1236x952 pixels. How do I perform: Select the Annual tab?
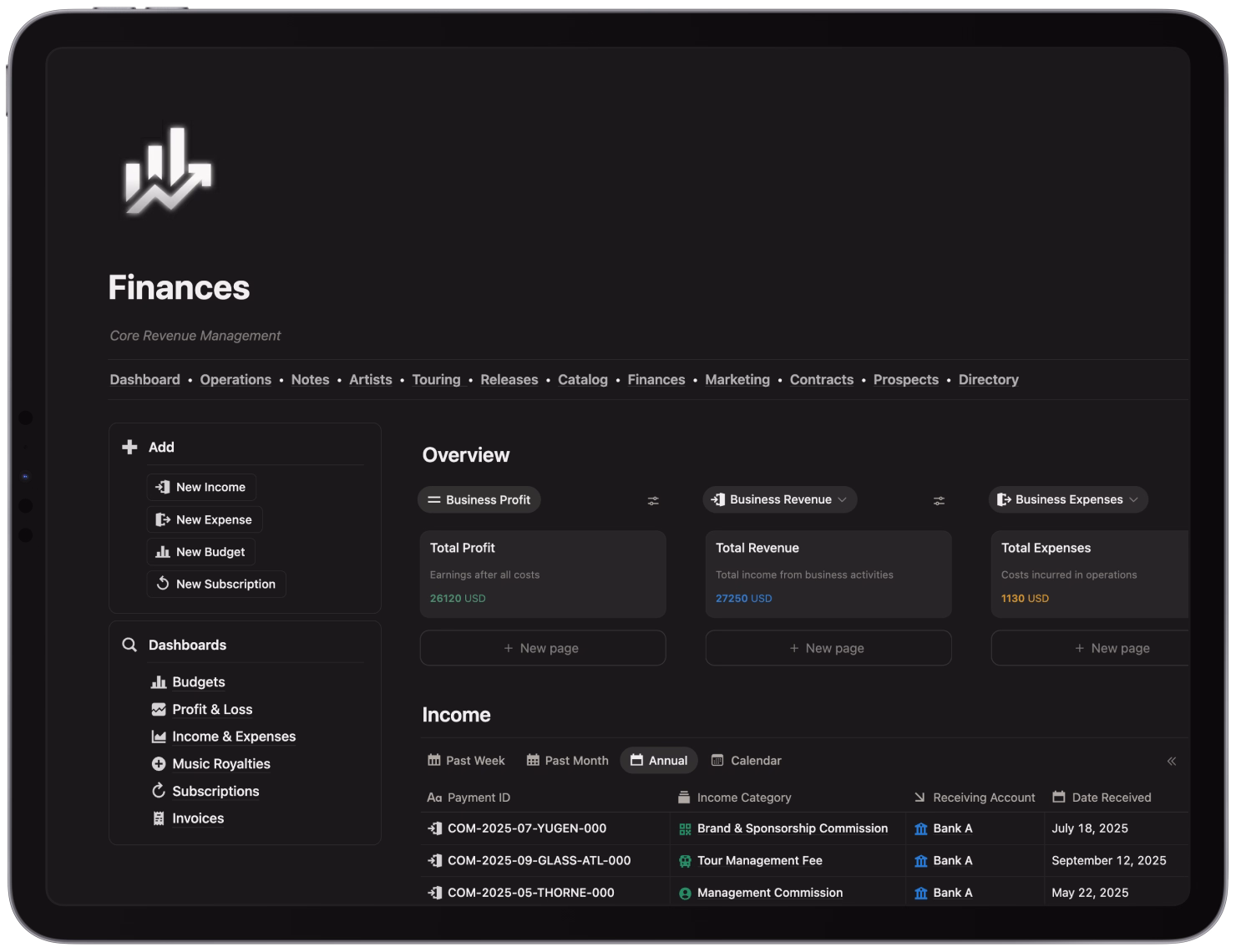658,760
